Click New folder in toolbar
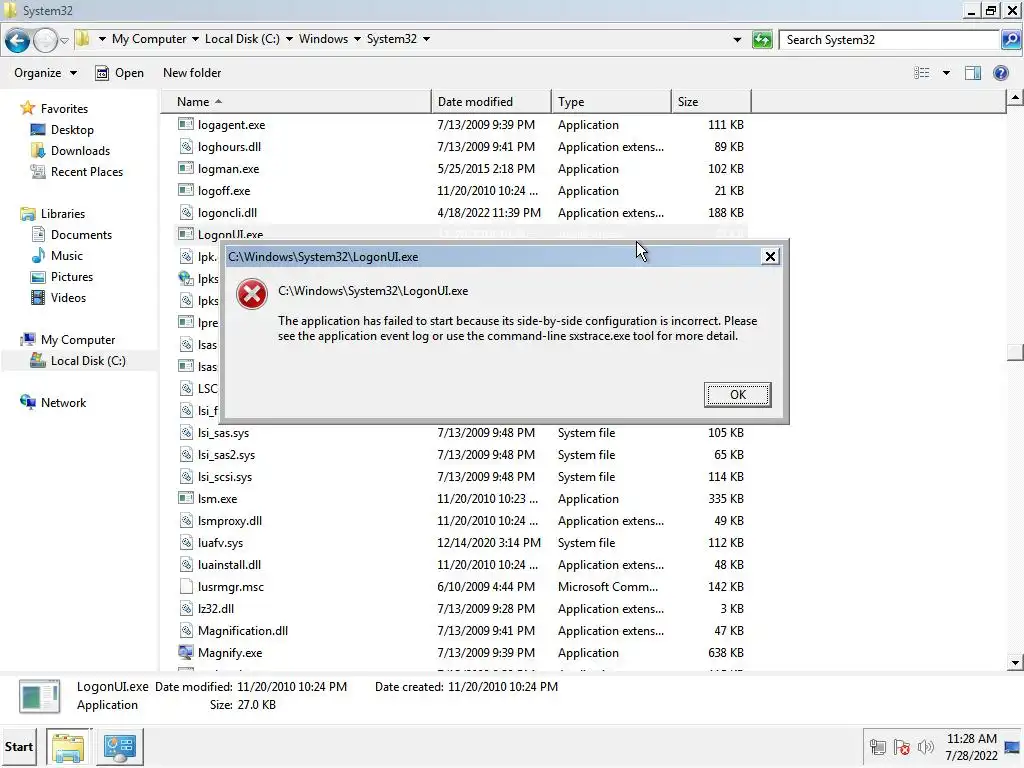This screenshot has height=768, width=1024. (x=192, y=73)
